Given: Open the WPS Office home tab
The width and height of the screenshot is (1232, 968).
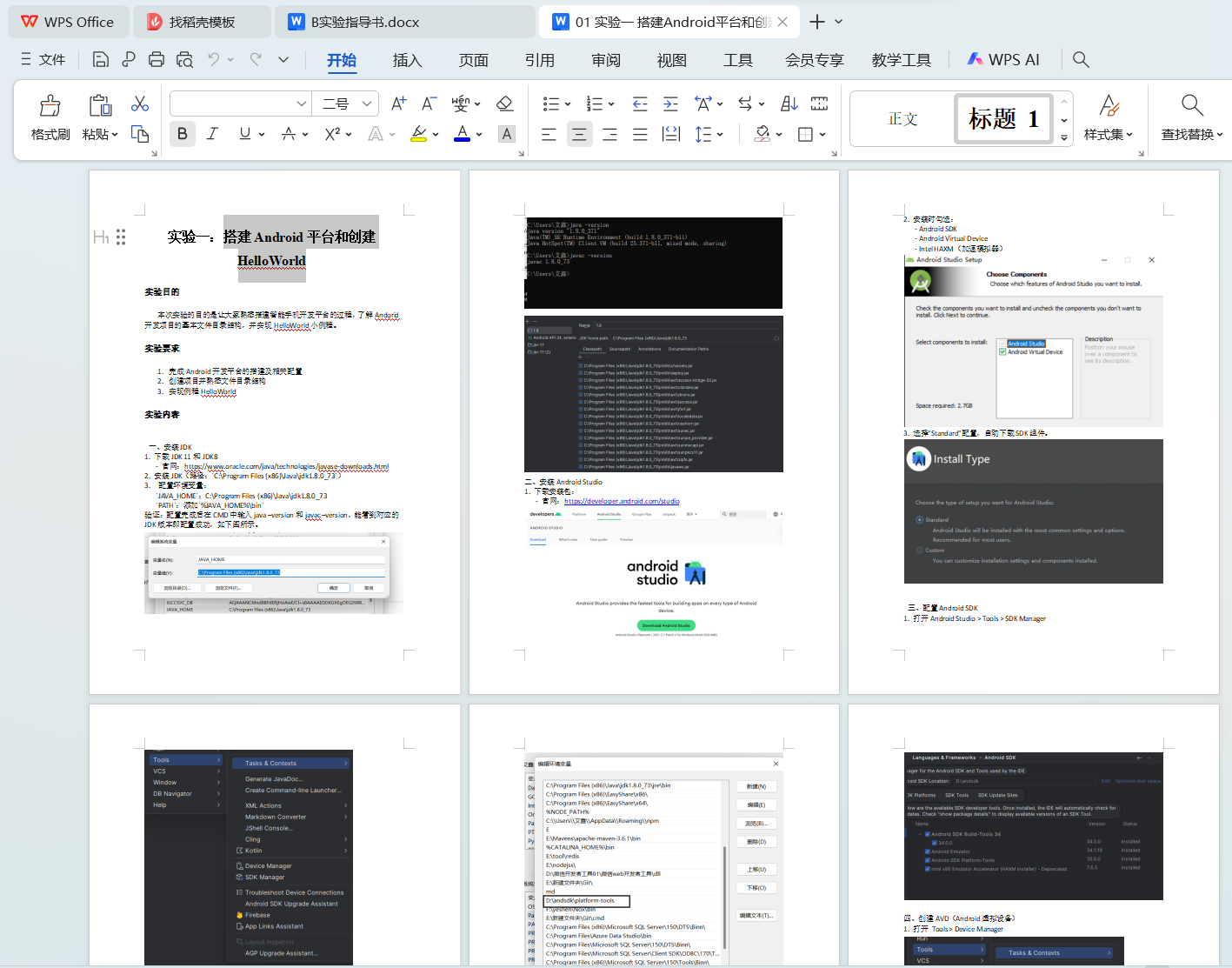Looking at the screenshot, I should coord(68,22).
